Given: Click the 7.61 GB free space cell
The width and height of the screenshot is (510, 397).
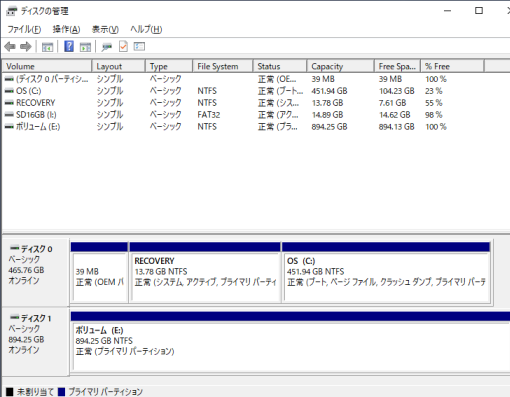Looking at the screenshot, I should click(392, 103).
